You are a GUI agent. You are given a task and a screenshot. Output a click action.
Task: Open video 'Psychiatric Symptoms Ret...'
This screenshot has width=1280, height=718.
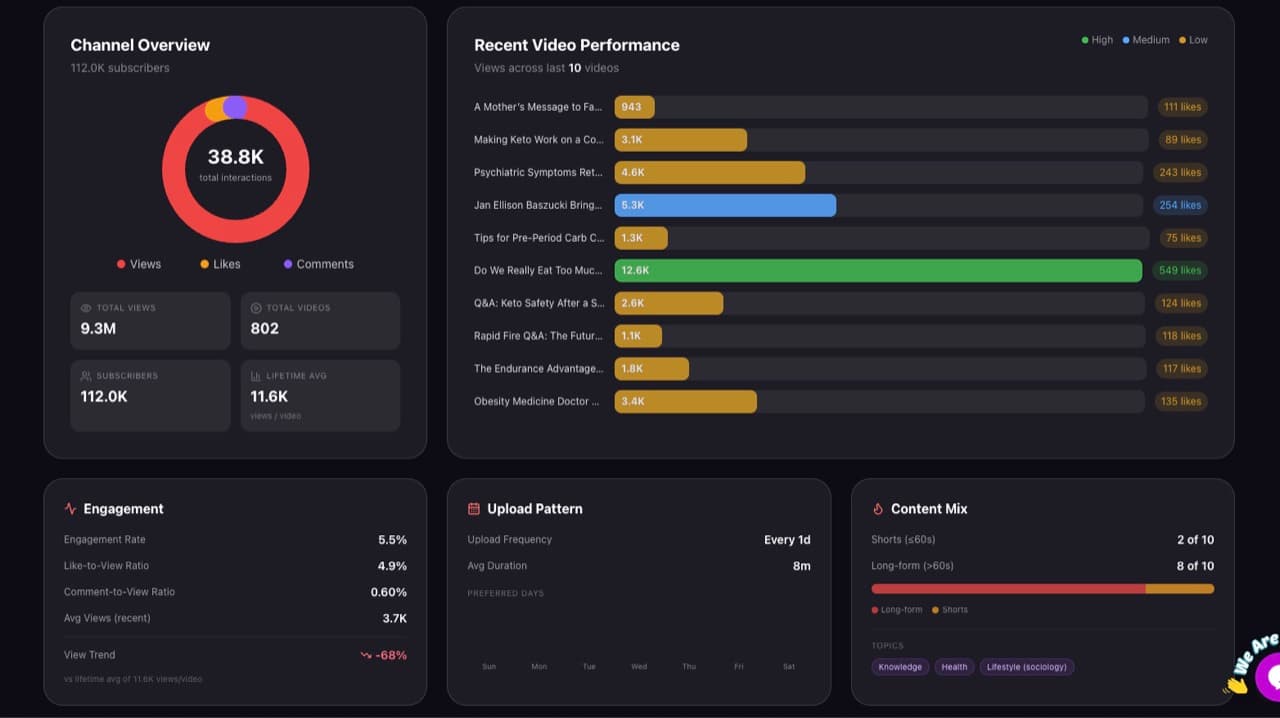point(538,172)
